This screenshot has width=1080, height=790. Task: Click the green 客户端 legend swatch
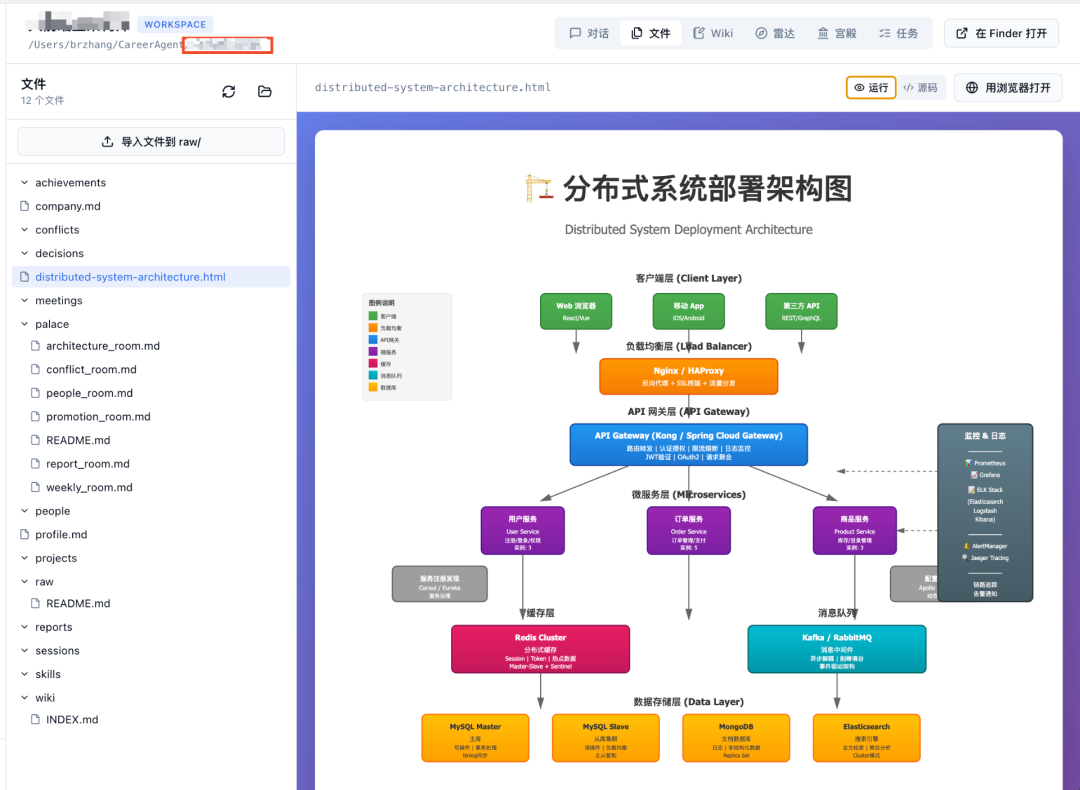click(x=373, y=316)
